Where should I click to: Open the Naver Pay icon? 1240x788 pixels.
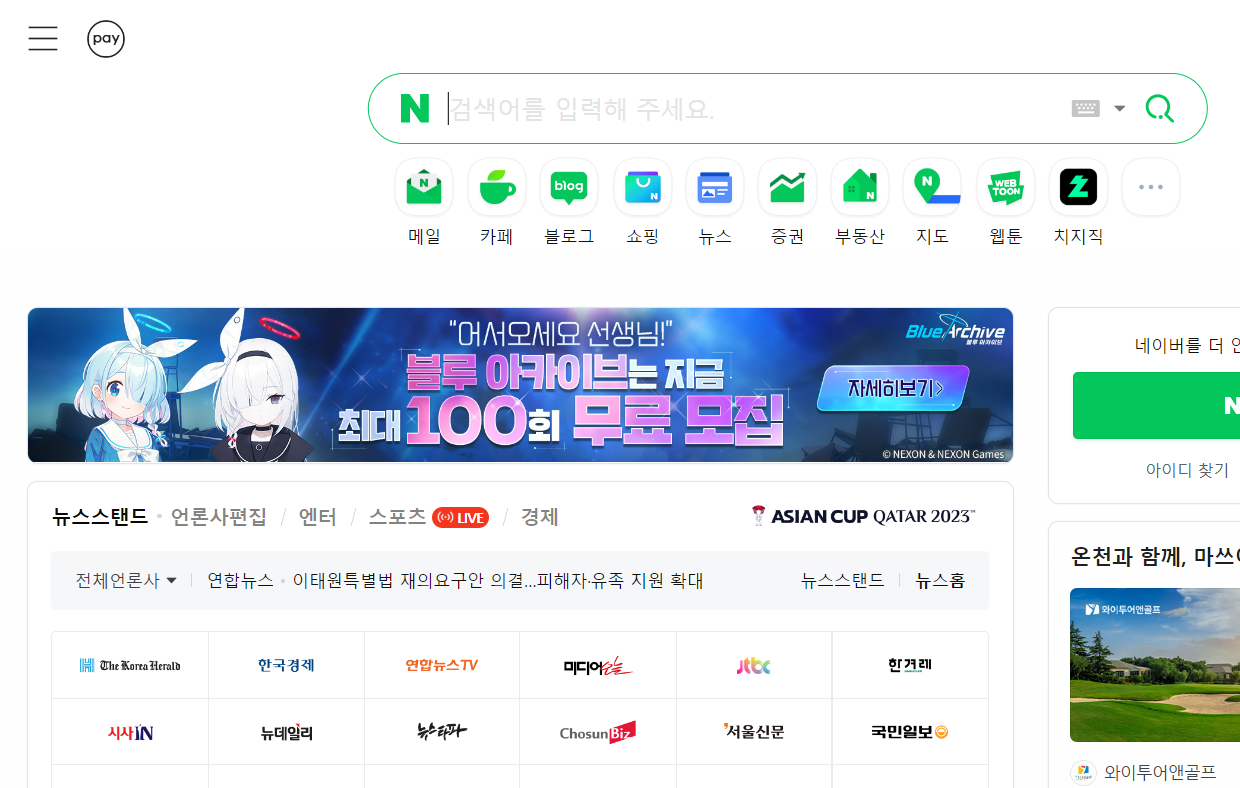pos(106,39)
